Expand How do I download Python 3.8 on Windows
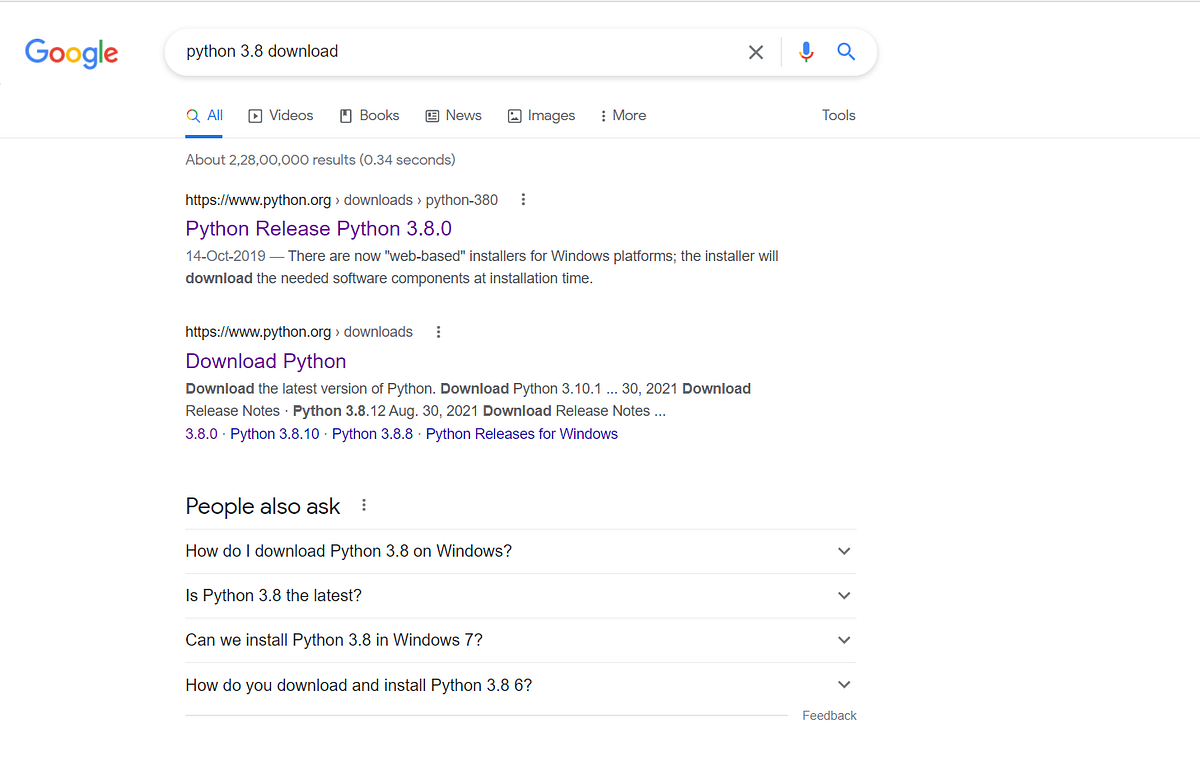Image resolution: width=1200 pixels, height=770 pixels. 520,551
